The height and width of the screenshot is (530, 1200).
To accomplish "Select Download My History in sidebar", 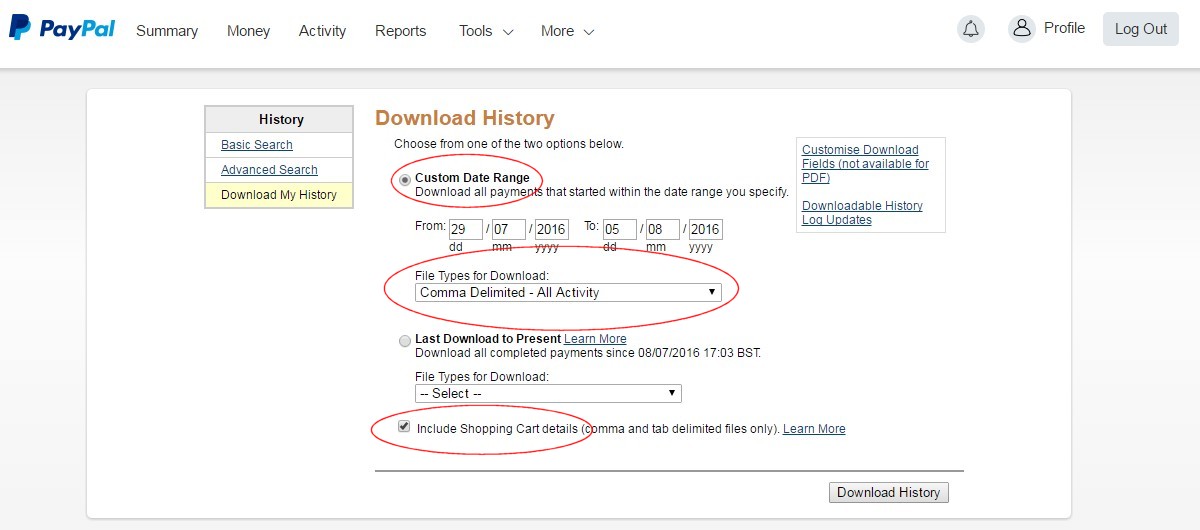I will pyautogui.click(x=279, y=195).
